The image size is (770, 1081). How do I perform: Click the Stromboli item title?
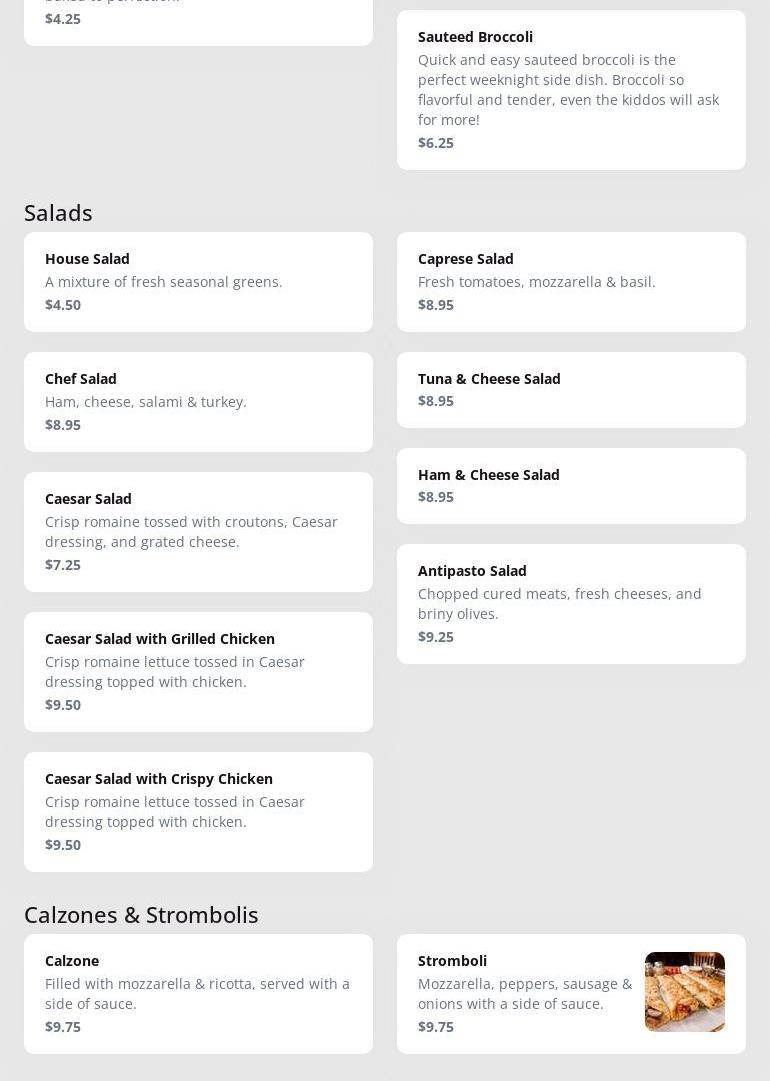click(x=452, y=960)
